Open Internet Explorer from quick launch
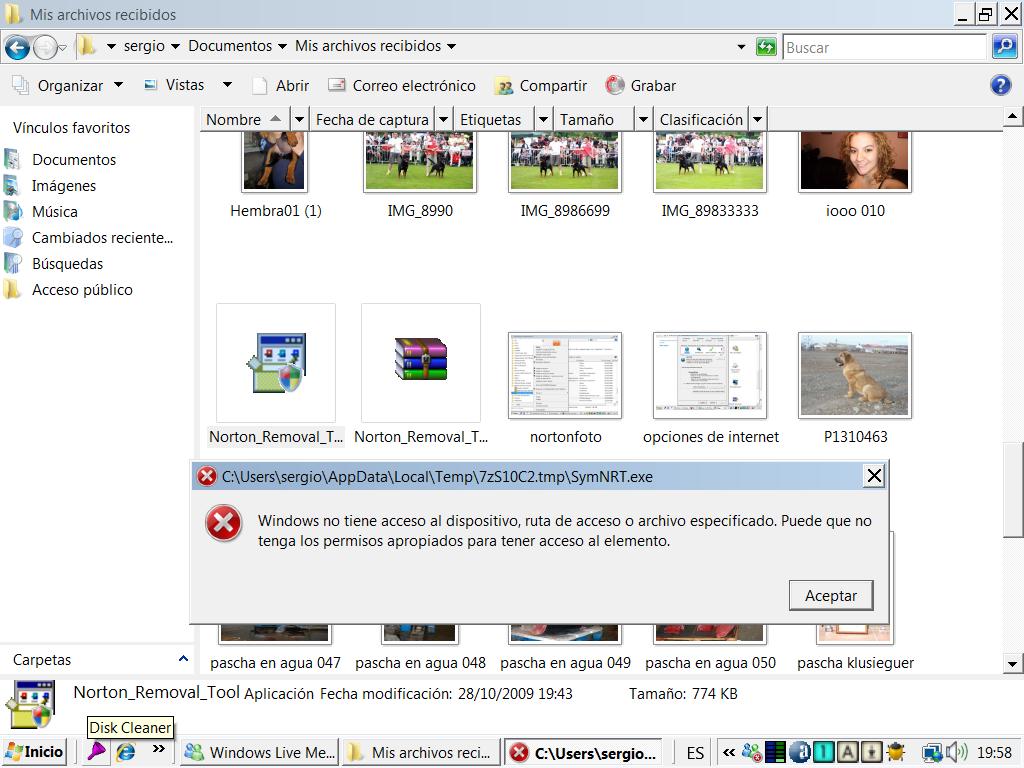Viewport: 1024px width, 768px height. click(x=126, y=752)
